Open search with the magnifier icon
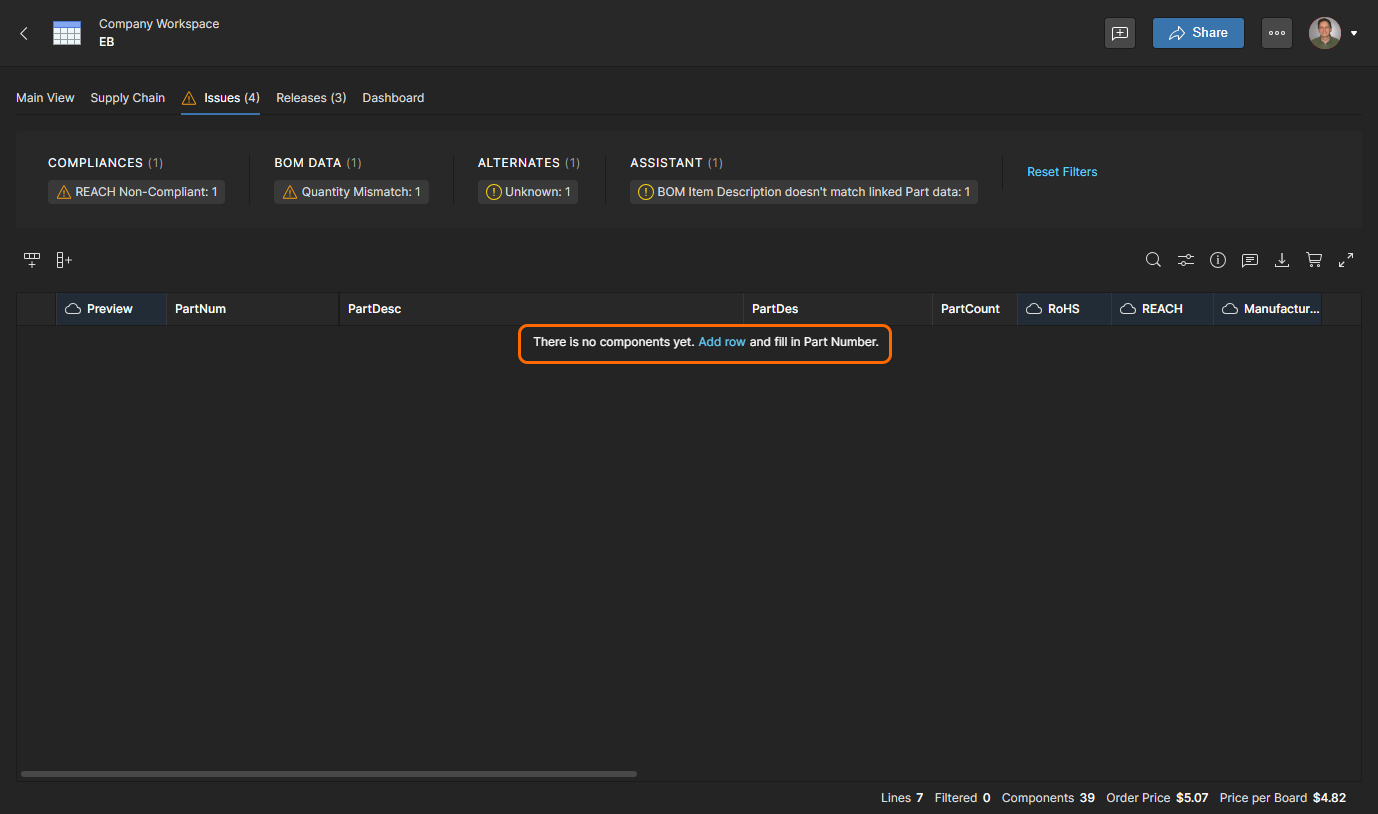Image resolution: width=1378 pixels, height=814 pixels. click(x=1153, y=260)
